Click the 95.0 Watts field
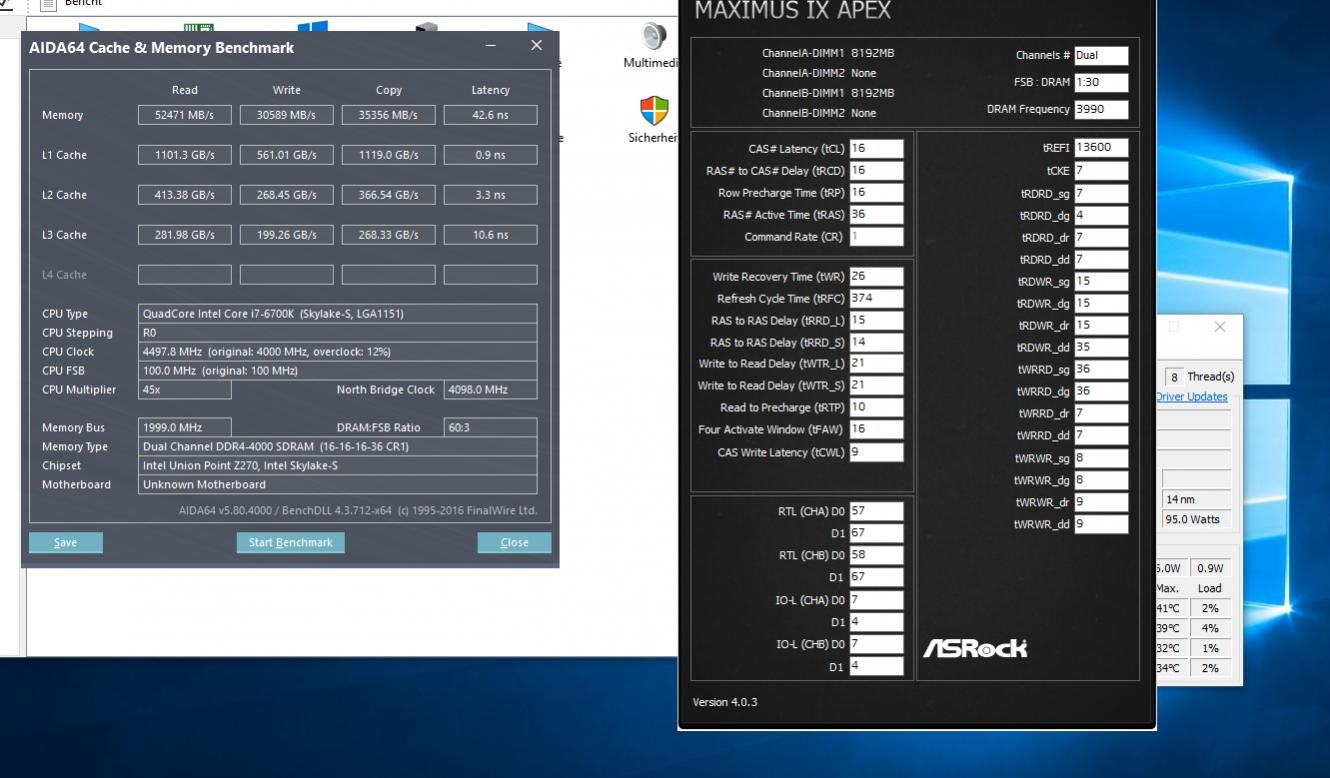 click(1196, 520)
